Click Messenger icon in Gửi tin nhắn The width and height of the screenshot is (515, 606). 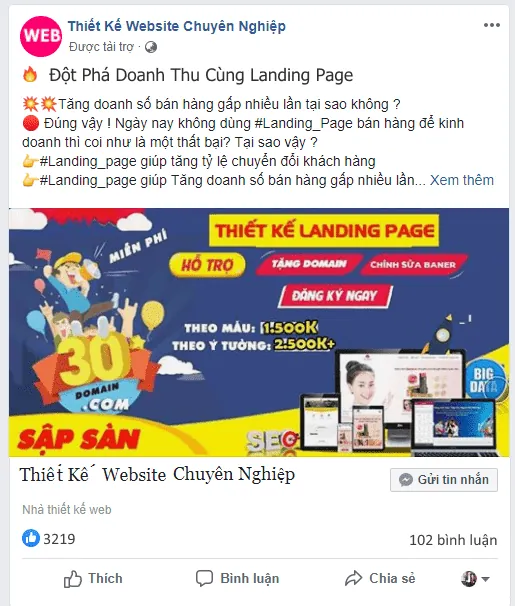click(406, 480)
